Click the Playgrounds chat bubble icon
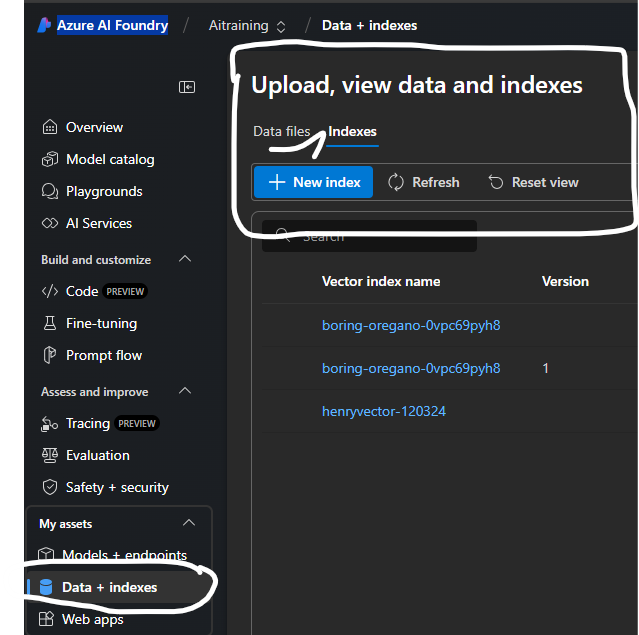This screenshot has width=639, height=635. [50, 191]
